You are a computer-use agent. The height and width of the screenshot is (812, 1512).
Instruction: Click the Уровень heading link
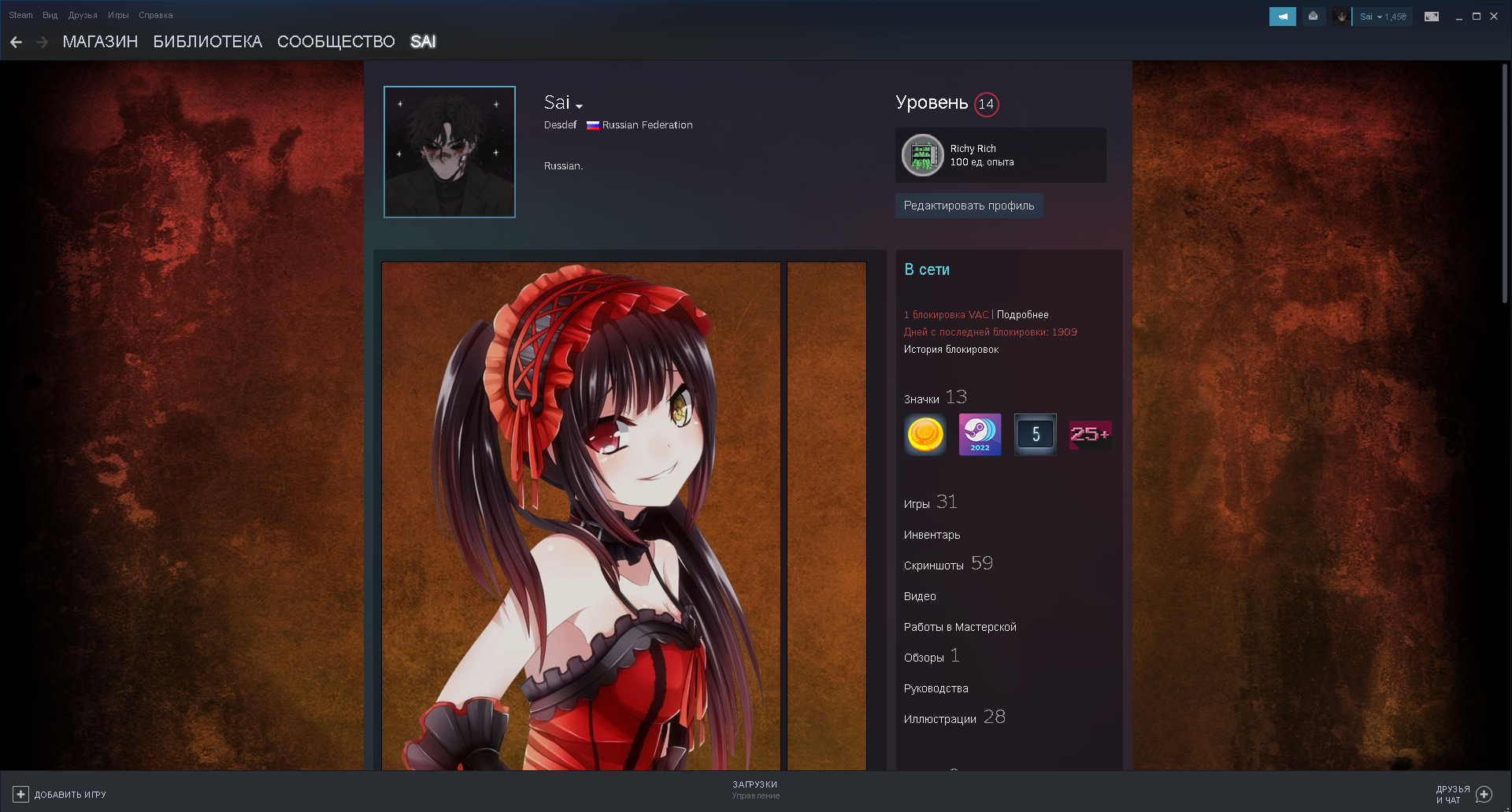click(932, 103)
